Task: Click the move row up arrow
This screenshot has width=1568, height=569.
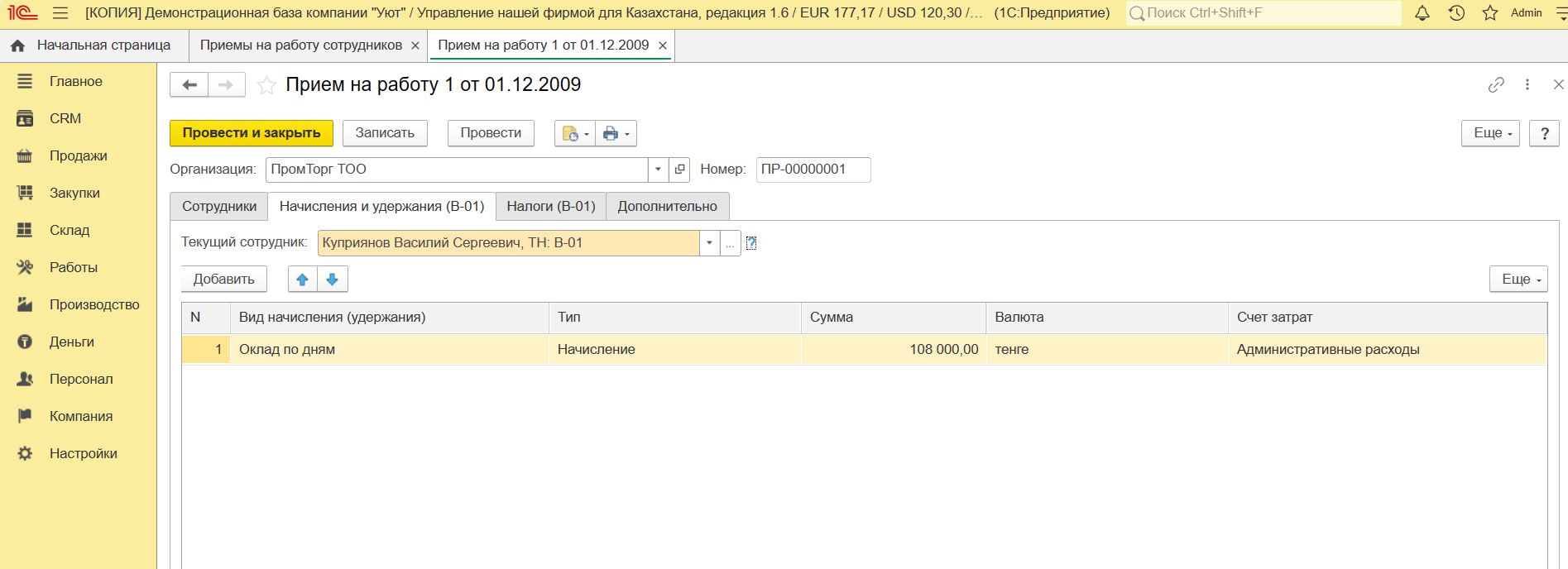Action: 303,280
